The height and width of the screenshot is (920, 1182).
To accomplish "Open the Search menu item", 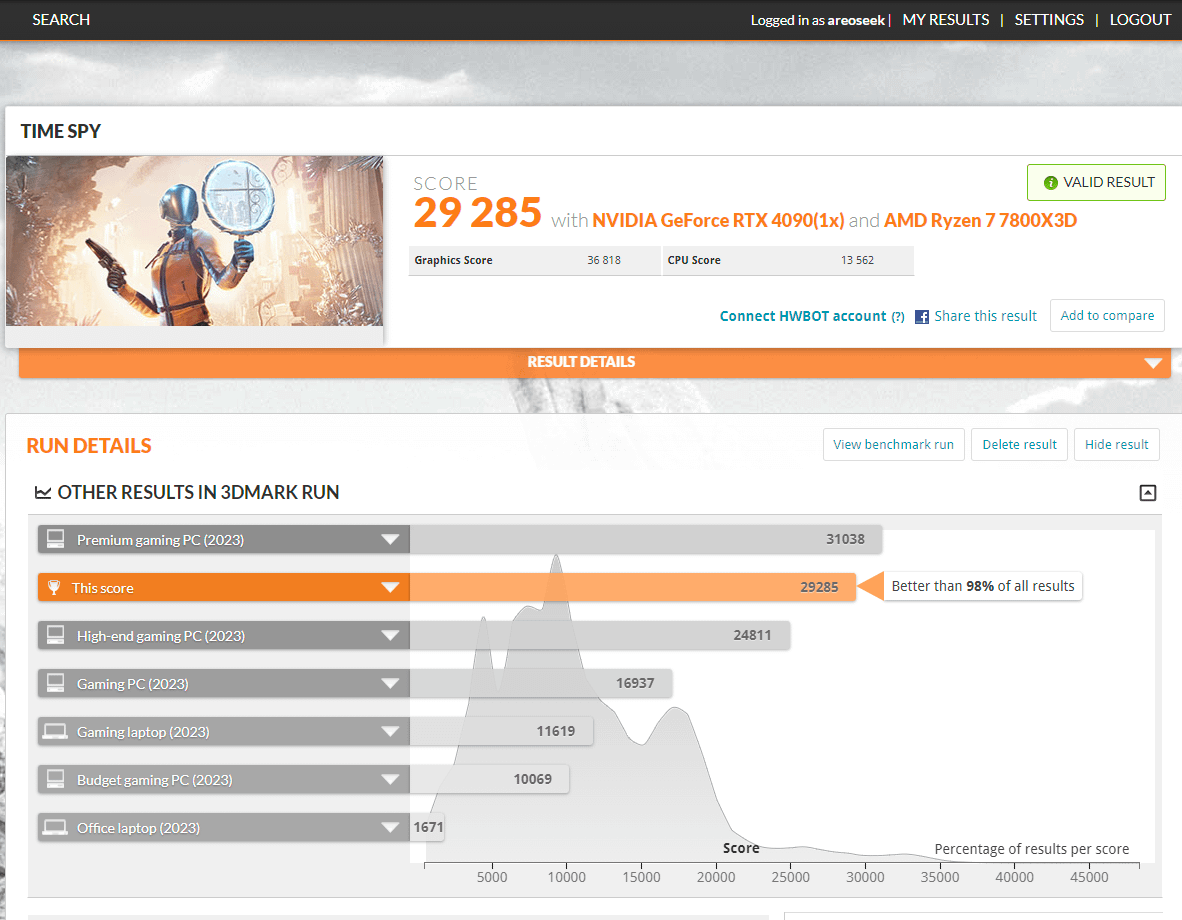I will click(x=61, y=20).
